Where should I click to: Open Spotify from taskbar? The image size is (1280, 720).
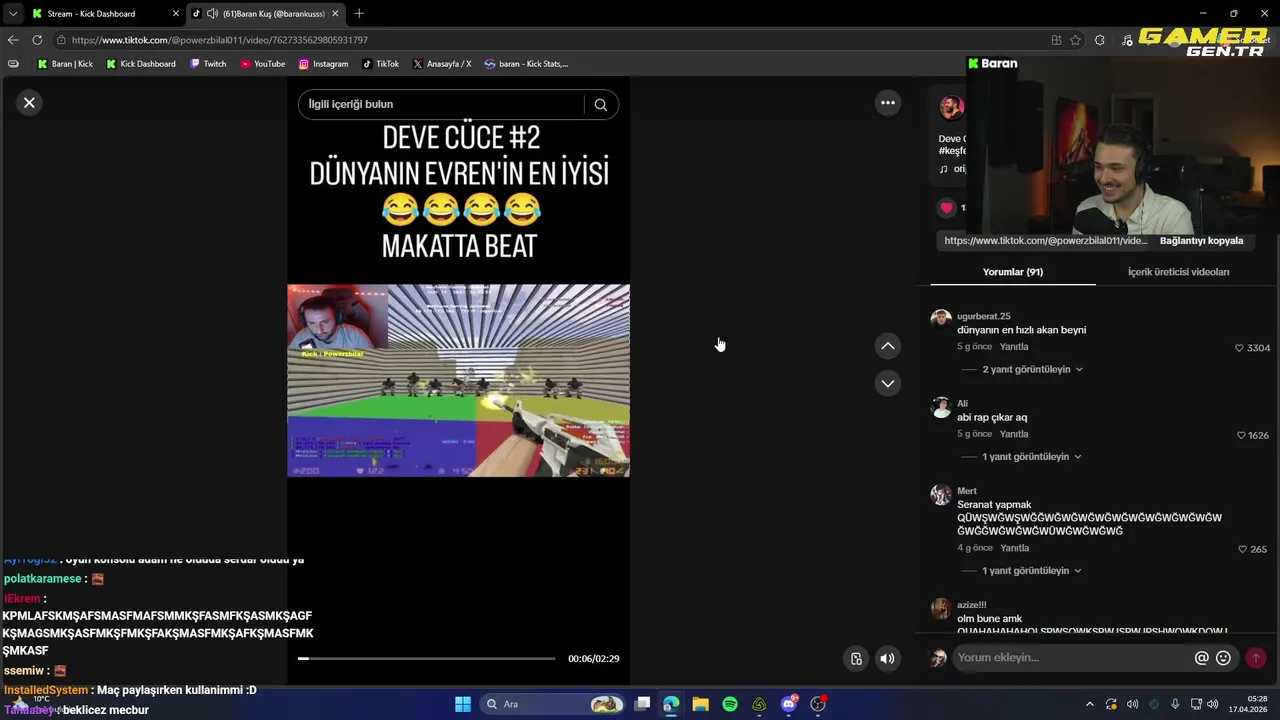tap(730, 704)
